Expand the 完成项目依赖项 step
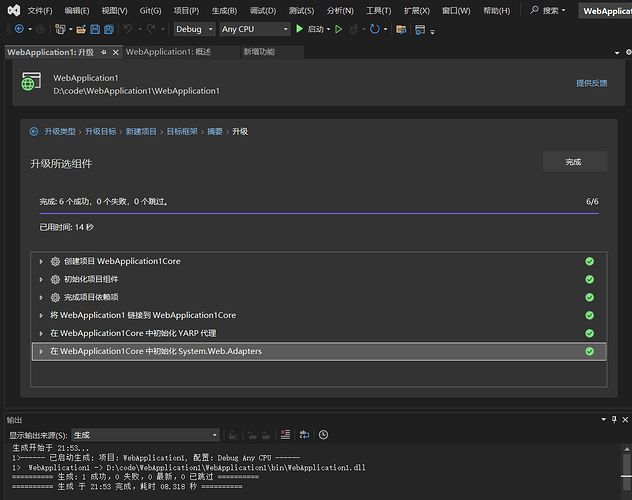 click(41, 297)
